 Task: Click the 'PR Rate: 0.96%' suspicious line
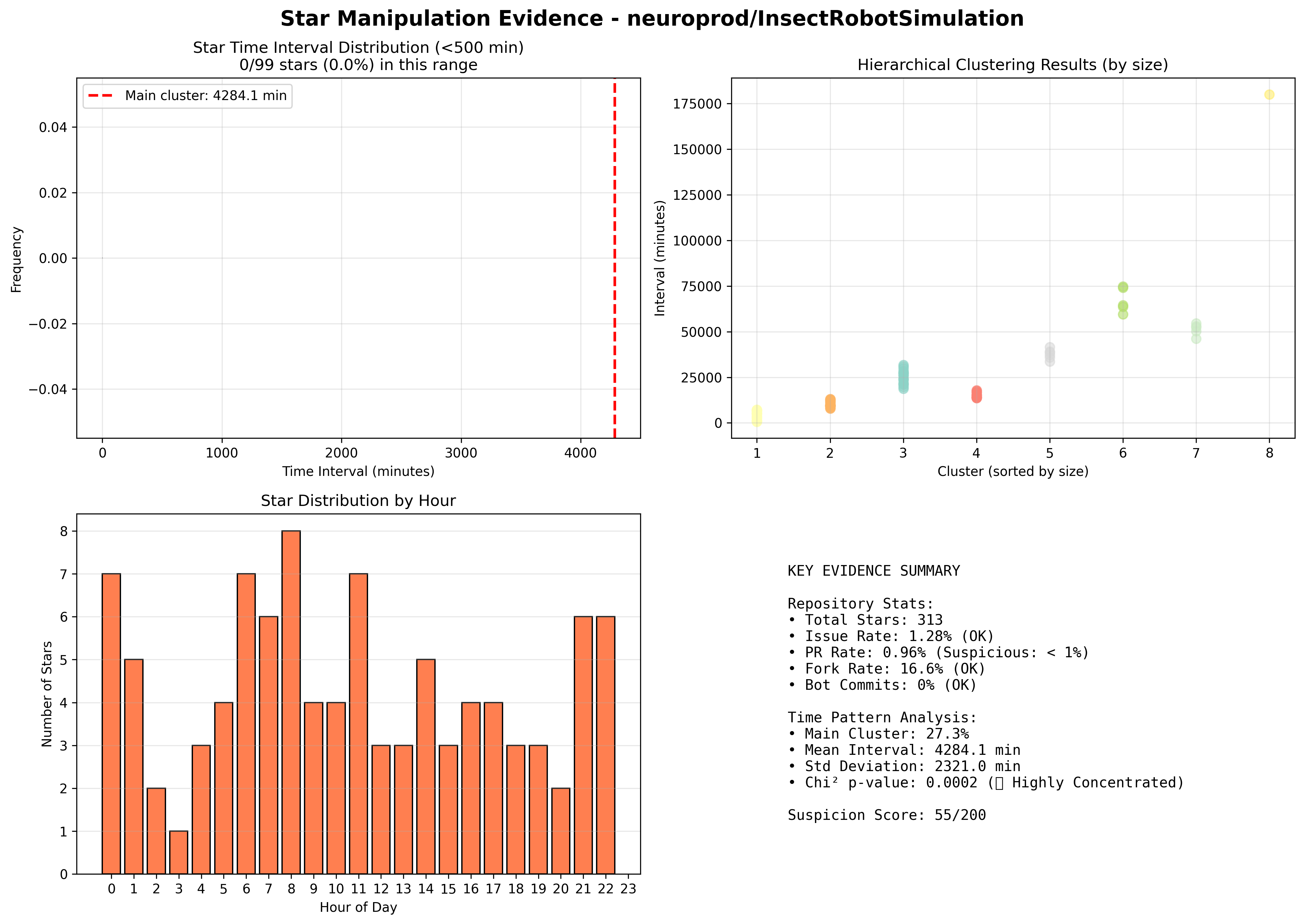point(939,653)
